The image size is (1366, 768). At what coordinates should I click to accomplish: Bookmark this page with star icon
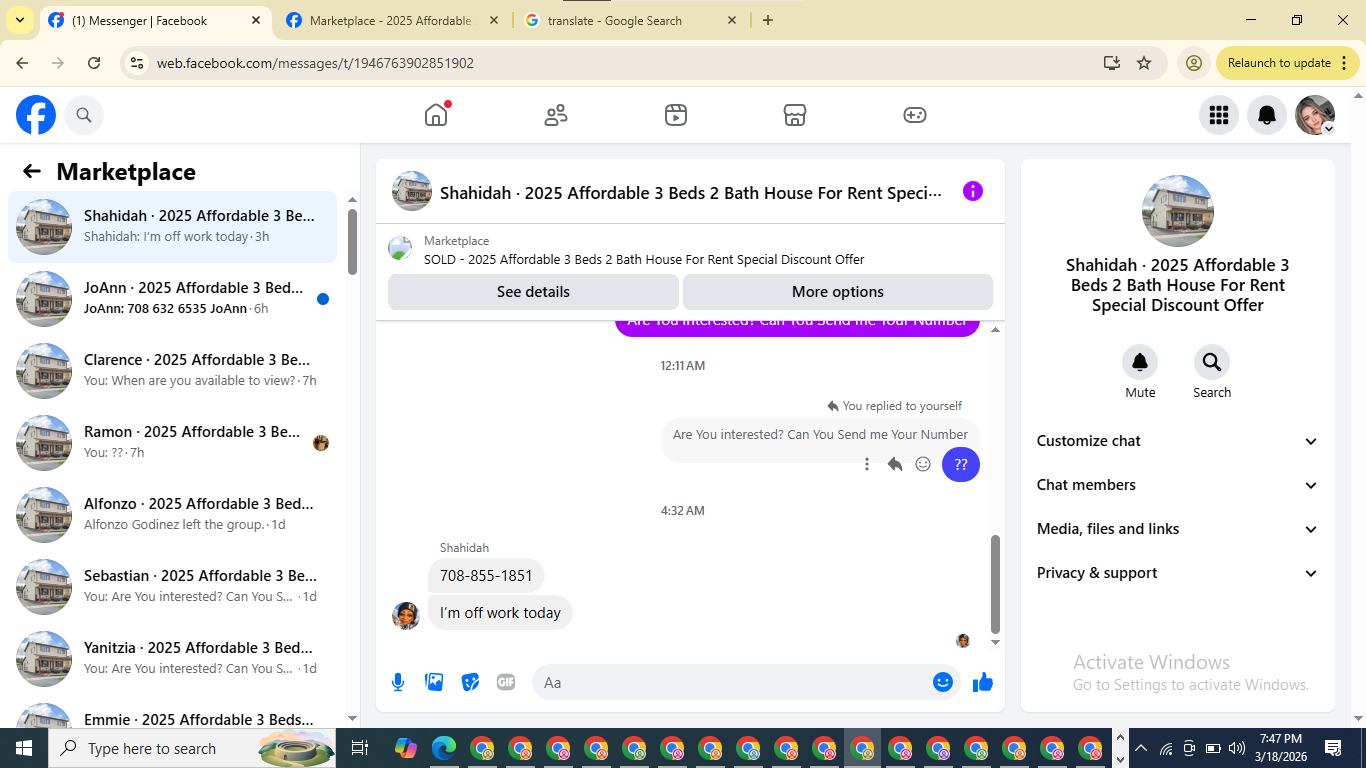(x=1144, y=63)
